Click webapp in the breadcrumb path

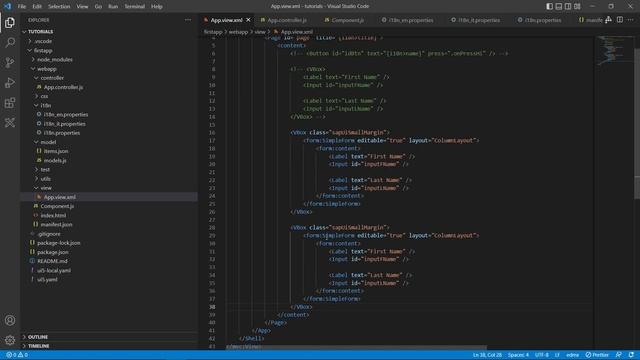tap(238, 32)
